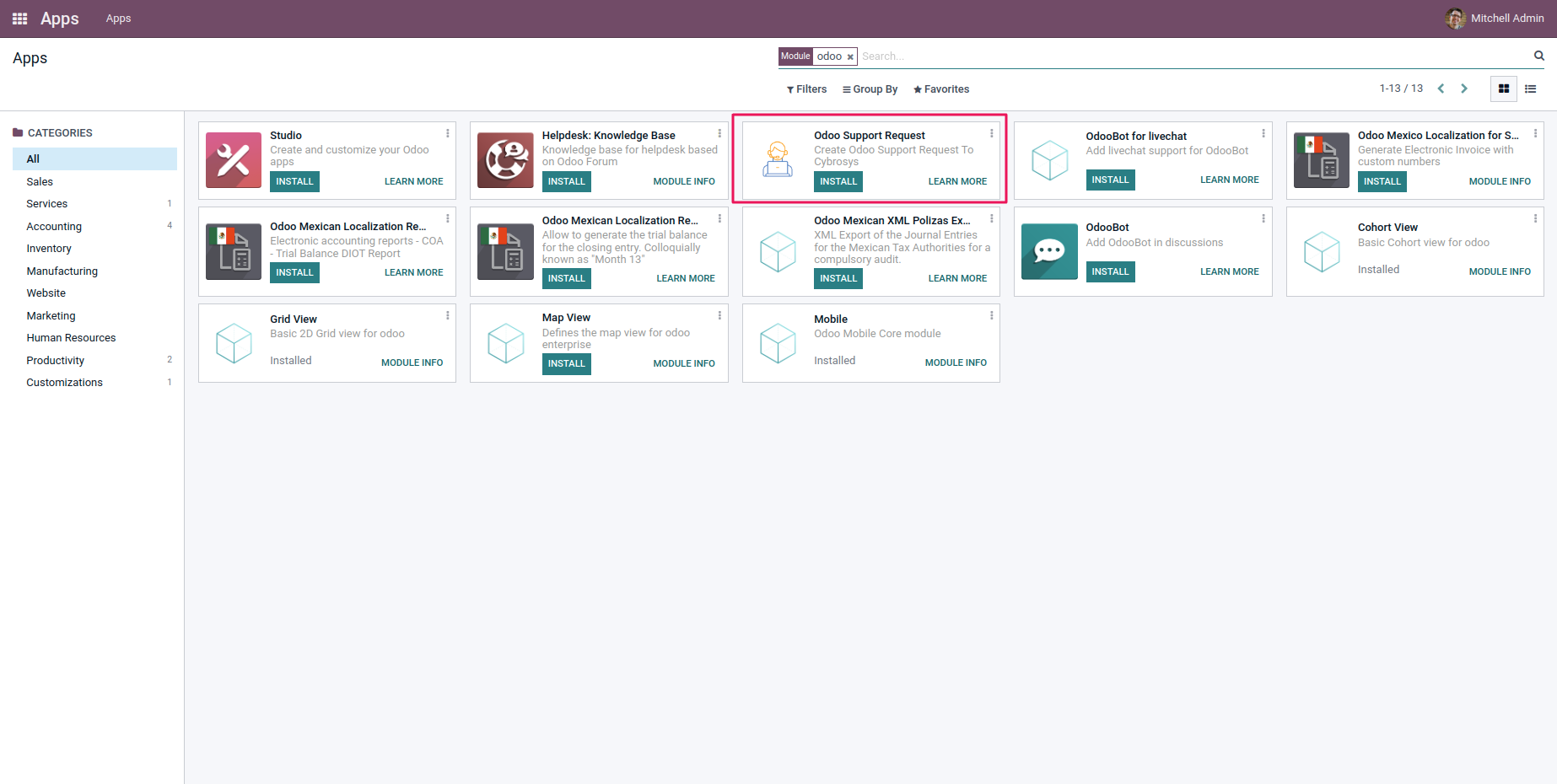The width and height of the screenshot is (1557, 784).
Task: Go to previous page of apps
Action: (x=1441, y=89)
